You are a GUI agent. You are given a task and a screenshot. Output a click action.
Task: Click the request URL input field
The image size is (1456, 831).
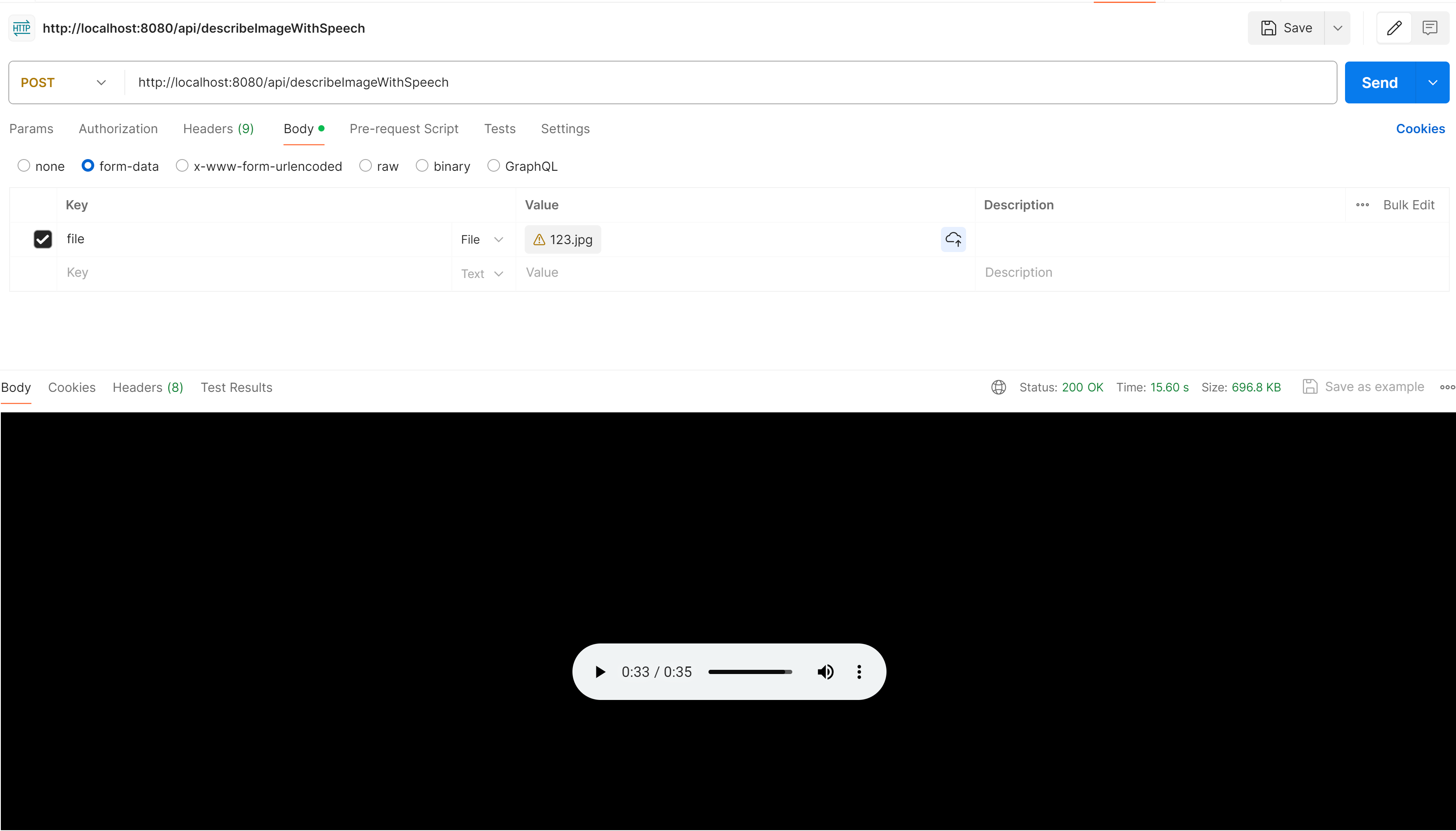pyautogui.click(x=731, y=83)
